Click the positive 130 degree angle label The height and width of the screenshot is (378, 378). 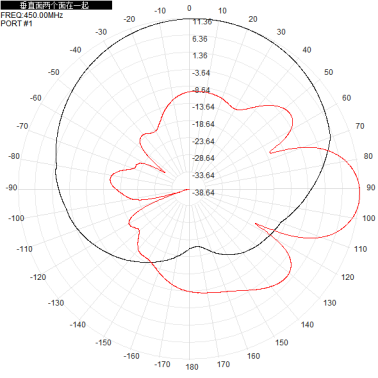click(329, 303)
